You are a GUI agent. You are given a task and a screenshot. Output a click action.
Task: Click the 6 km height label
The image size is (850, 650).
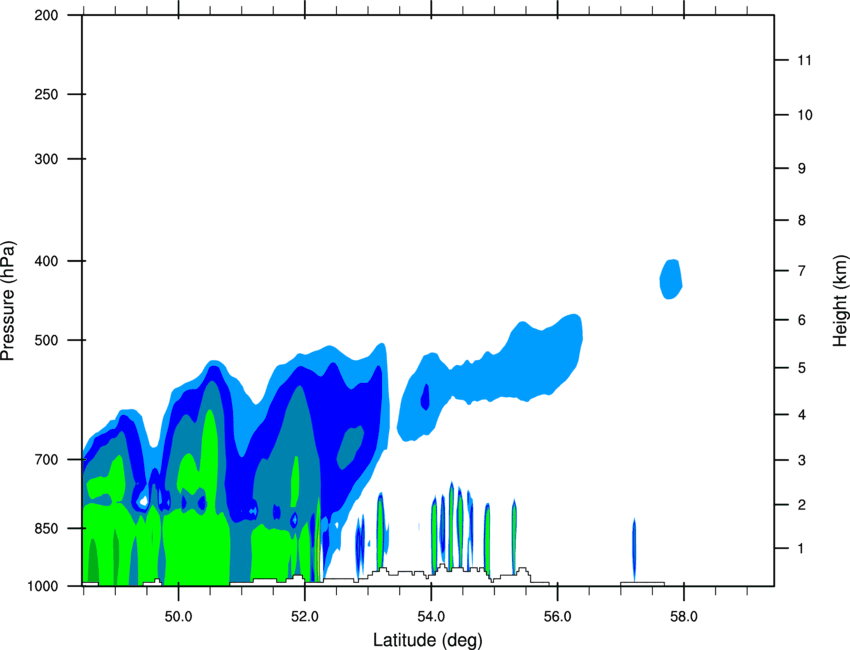pos(802,320)
